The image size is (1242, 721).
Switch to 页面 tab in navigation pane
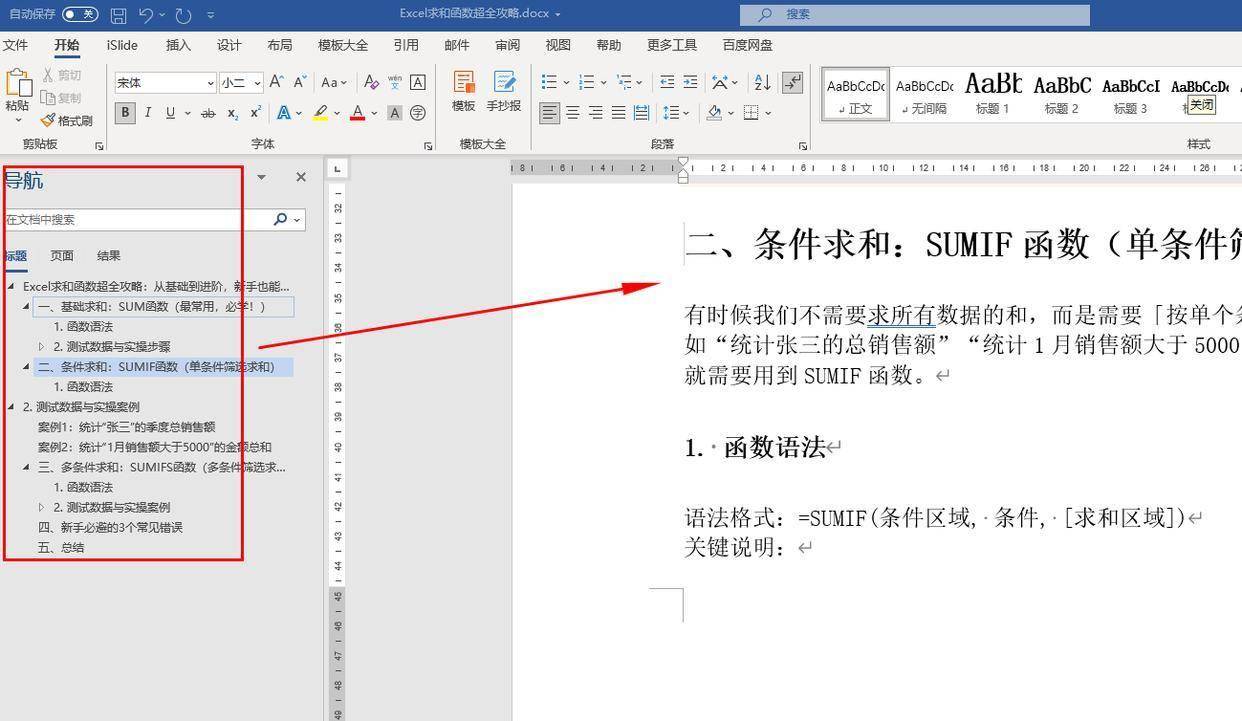(62, 256)
